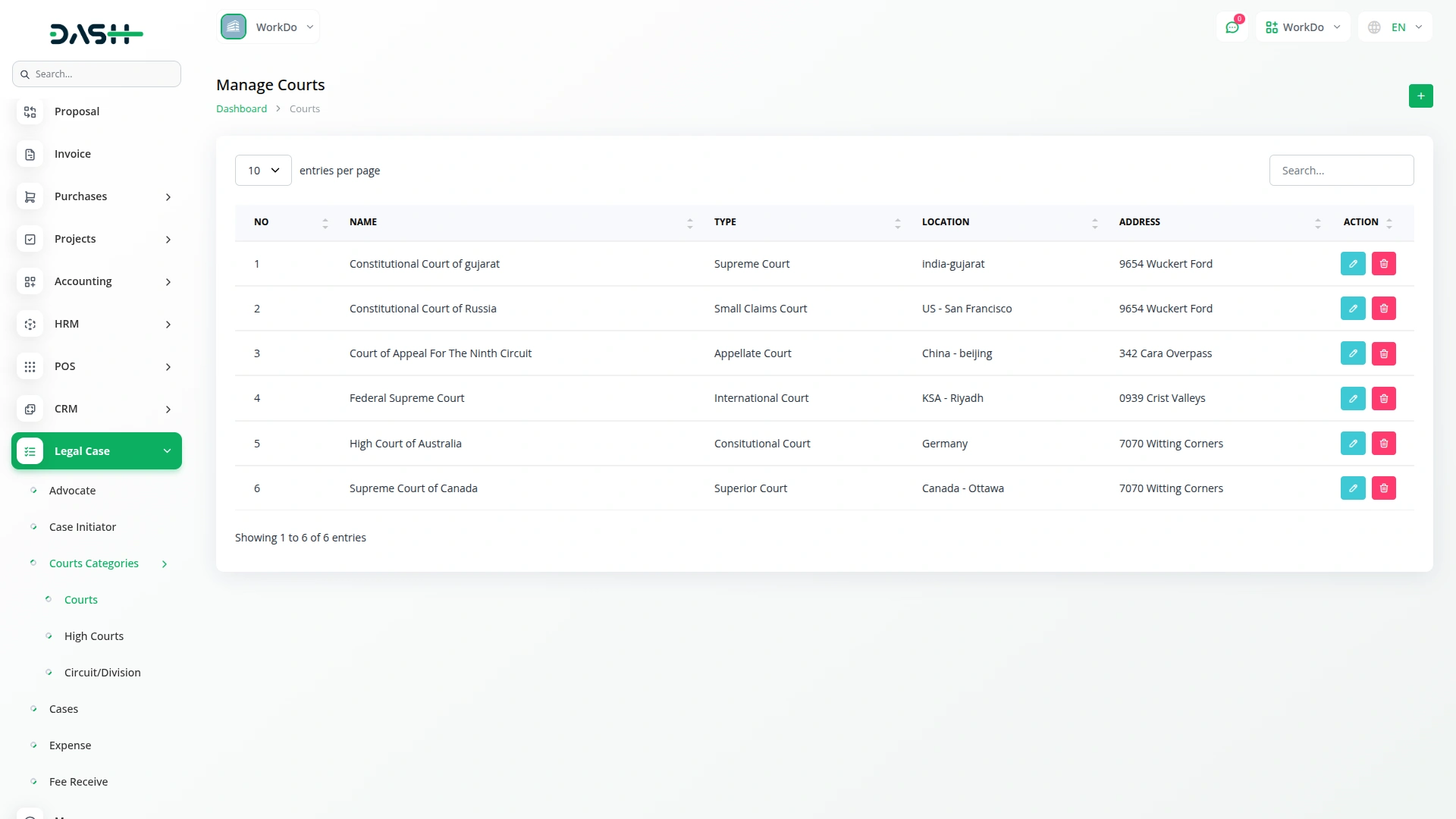Open the Cases sidebar item
Image resolution: width=1456 pixels, height=819 pixels.
pyautogui.click(x=64, y=709)
